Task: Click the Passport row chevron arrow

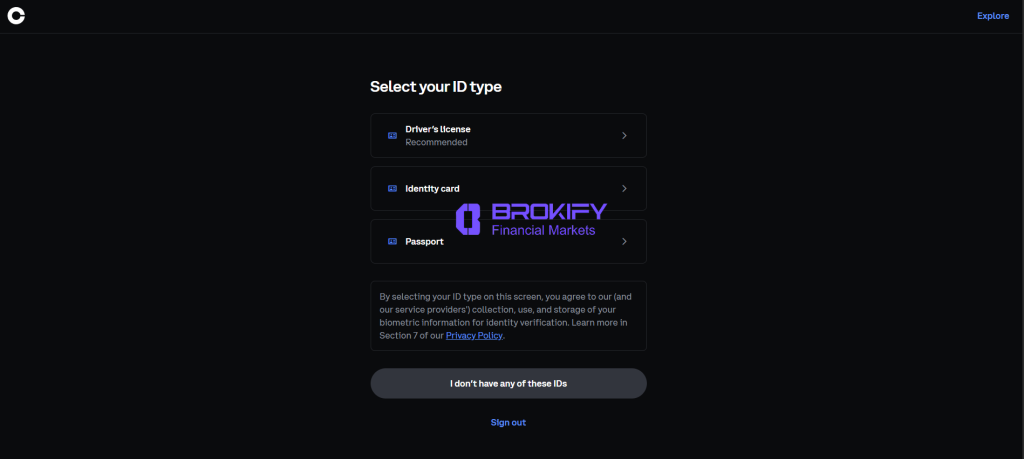Action: [624, 241]
